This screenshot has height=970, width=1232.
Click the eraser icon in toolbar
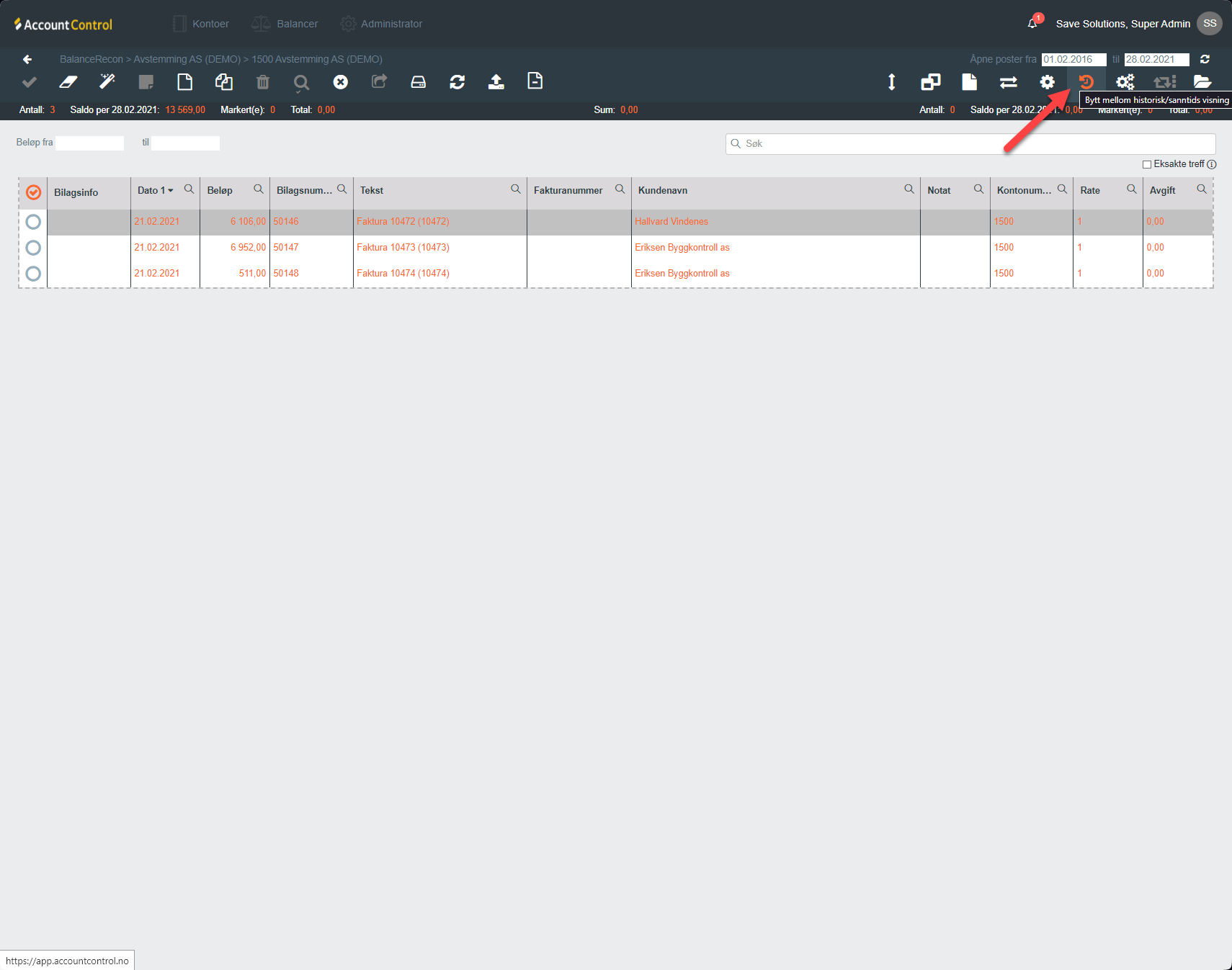click(68, 82)
